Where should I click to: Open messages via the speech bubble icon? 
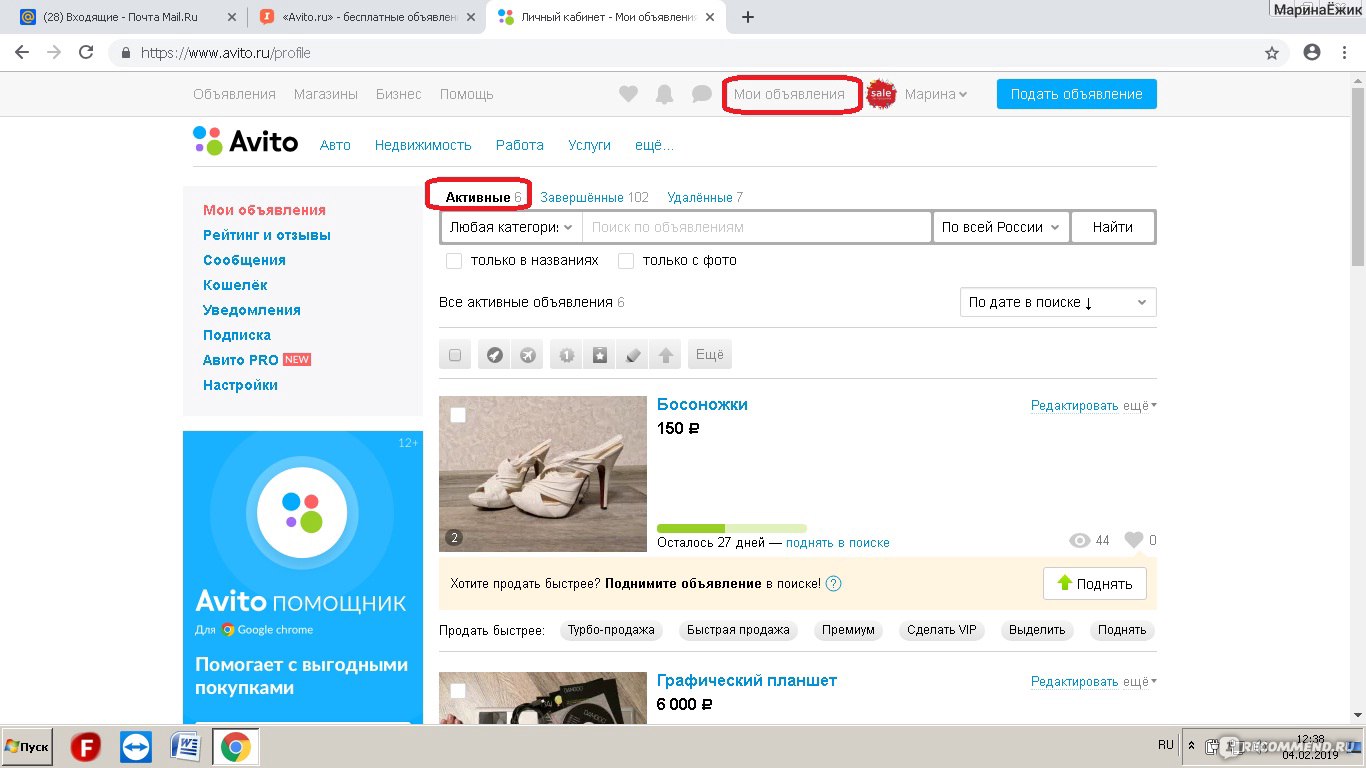click(x=702, y=94)
